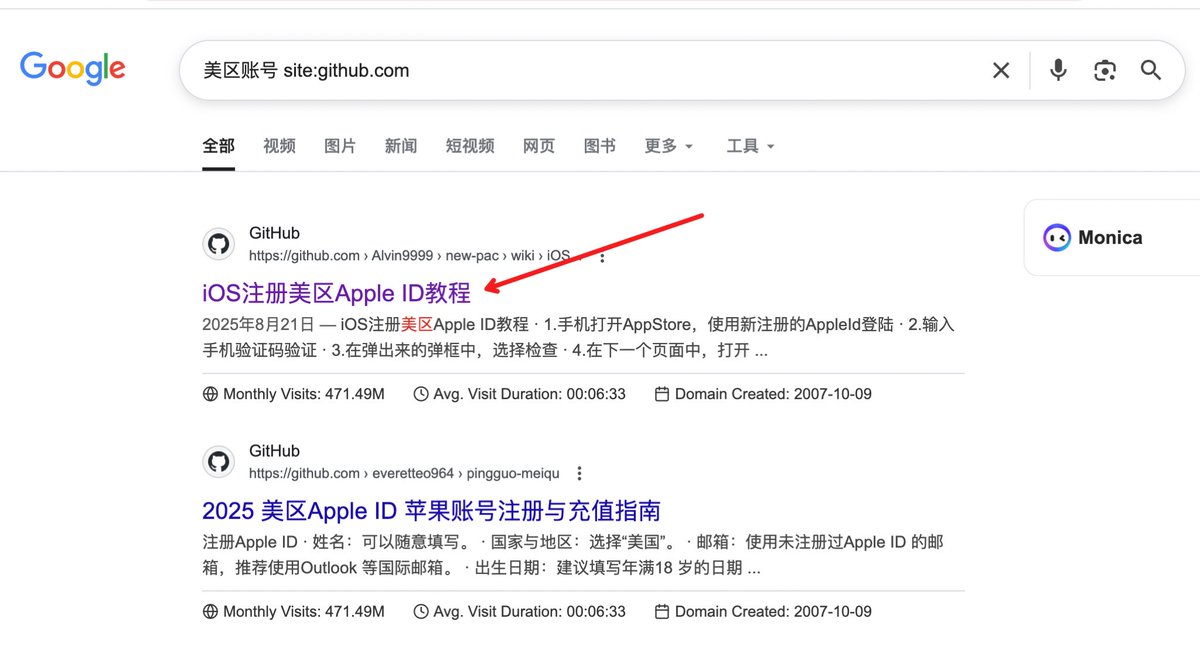
Task: Expand the 工具 dropdown
Action: [751, 146]
